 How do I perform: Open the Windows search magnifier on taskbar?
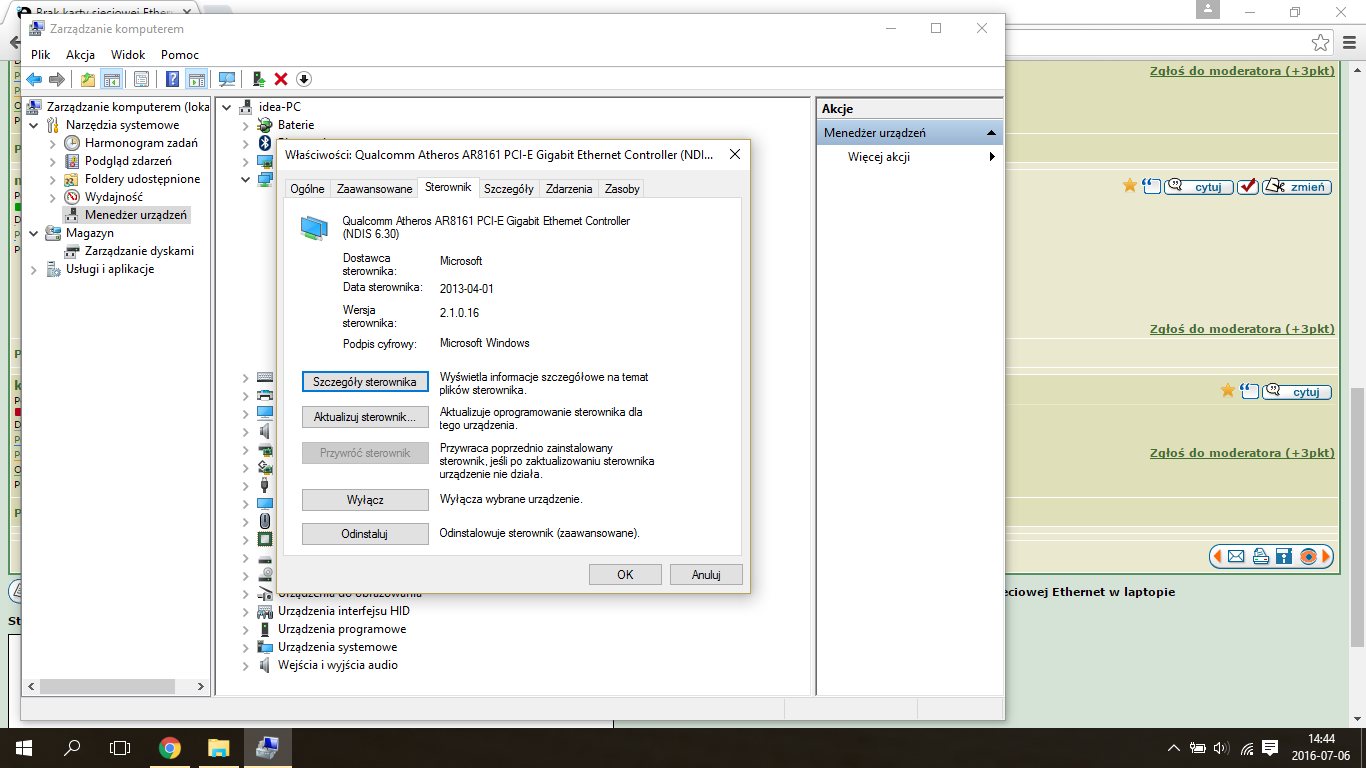[x=72, y=748]
